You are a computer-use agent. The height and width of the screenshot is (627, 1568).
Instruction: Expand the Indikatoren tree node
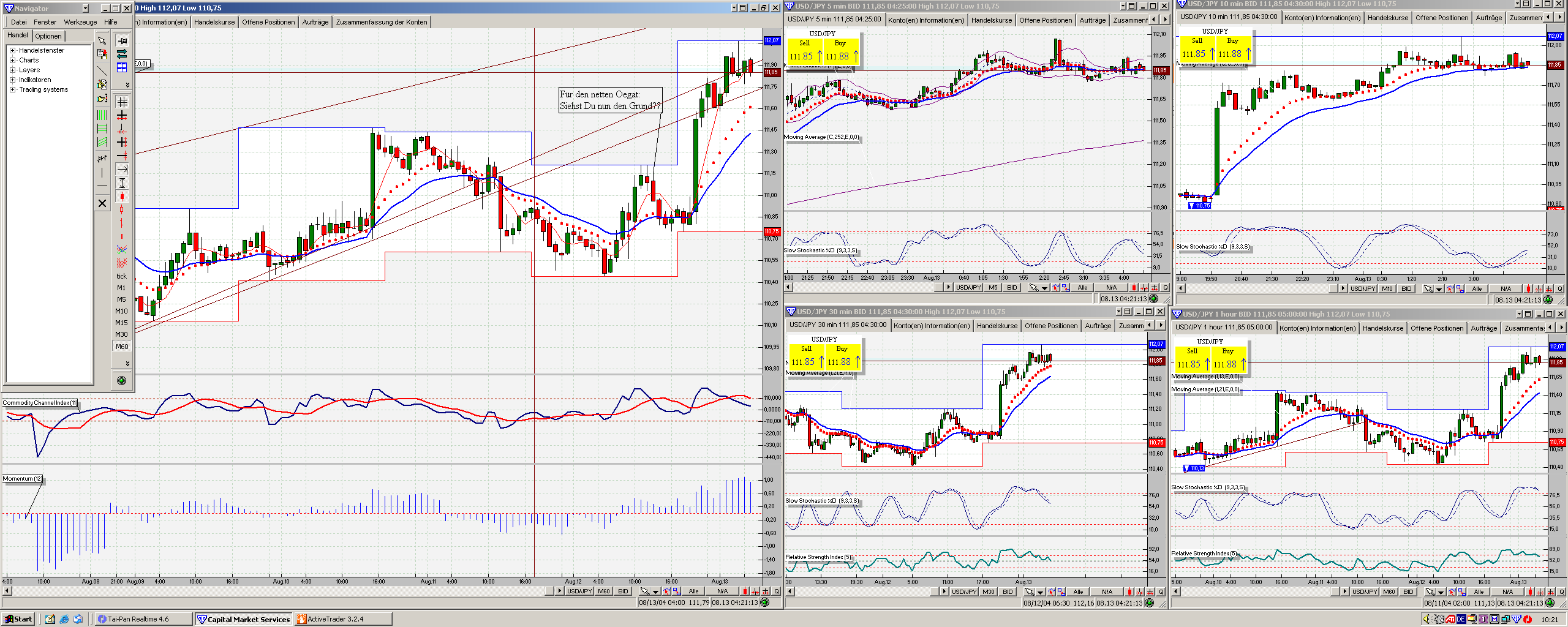(12, 80)
